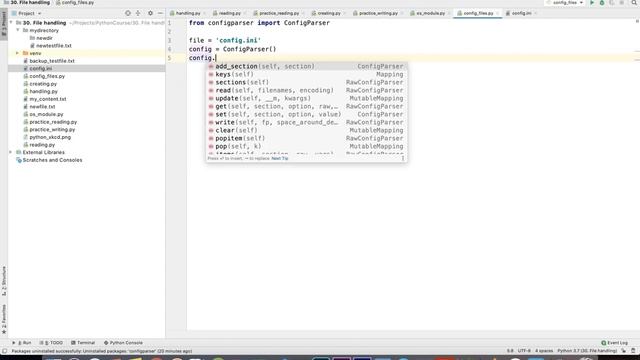Switch to the reading.py tab
640x360 pixels.
pos(229,13)
